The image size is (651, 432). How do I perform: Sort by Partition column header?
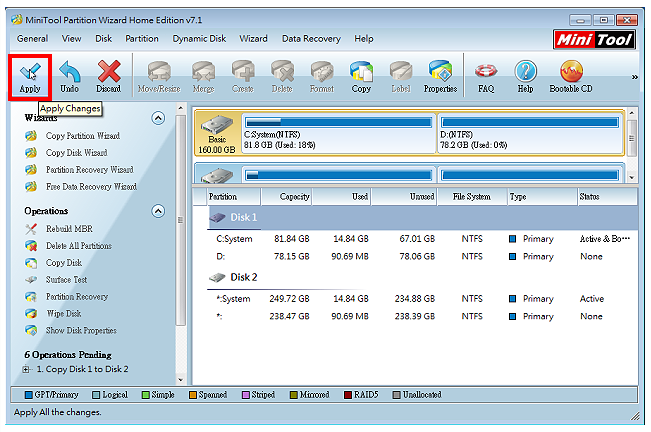point(233,197)
